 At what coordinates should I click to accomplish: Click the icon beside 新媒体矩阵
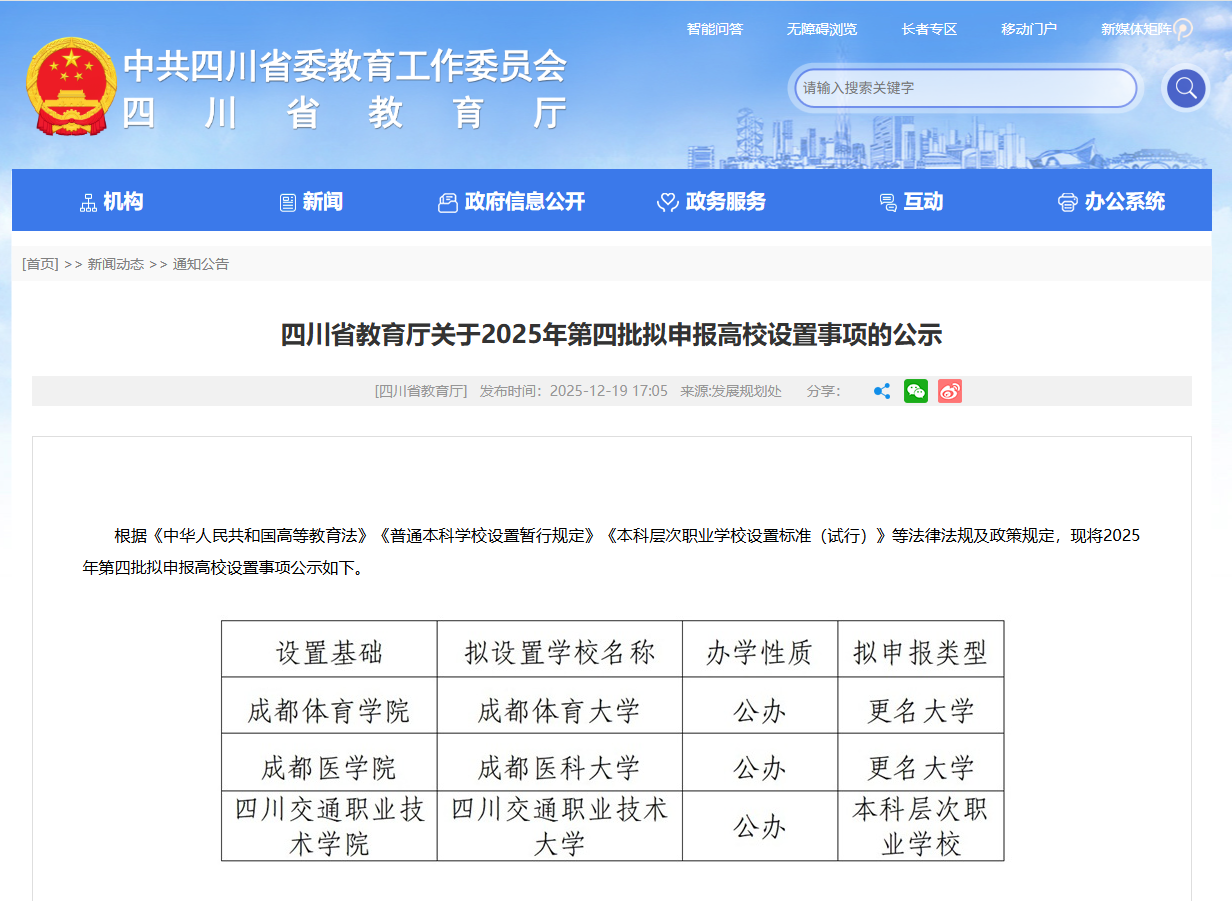[1183, 29]
